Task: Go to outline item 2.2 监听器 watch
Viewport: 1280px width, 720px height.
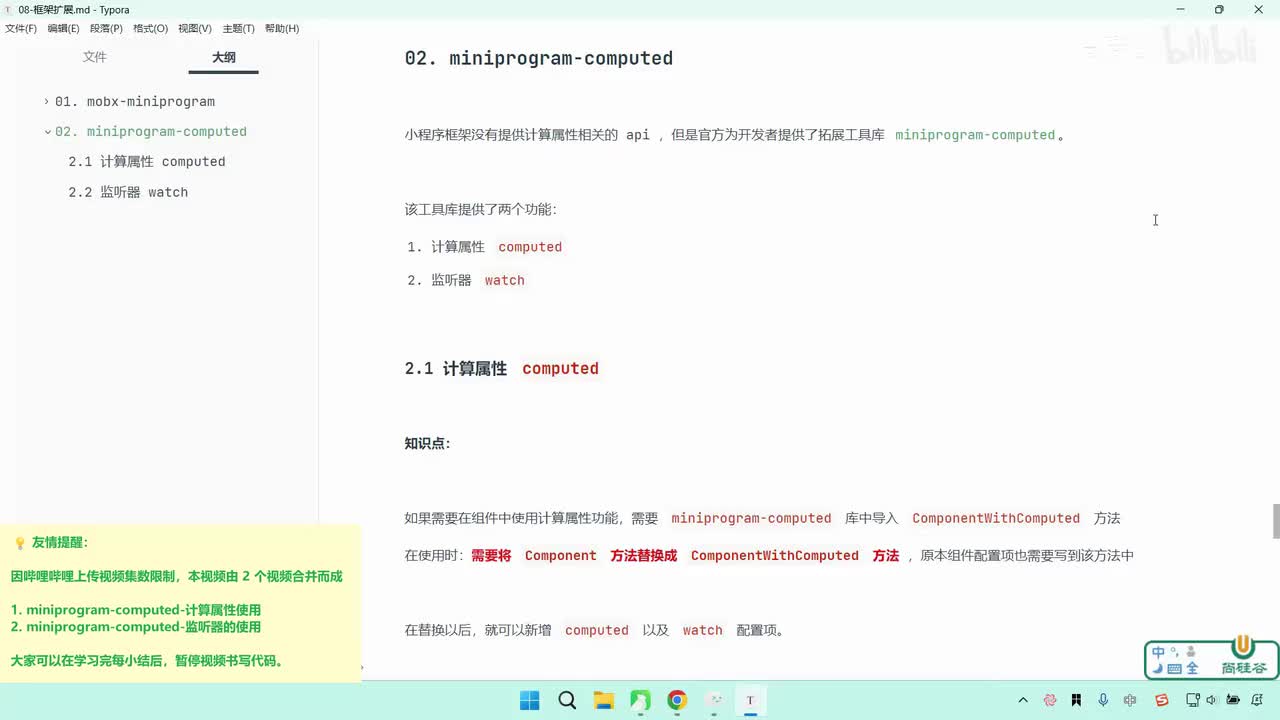Action: tap(128, 192)
